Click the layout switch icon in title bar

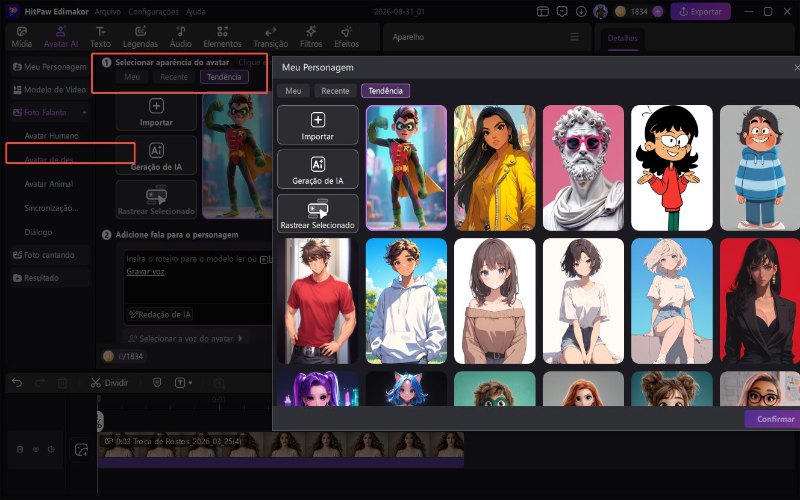coord(543,11)
